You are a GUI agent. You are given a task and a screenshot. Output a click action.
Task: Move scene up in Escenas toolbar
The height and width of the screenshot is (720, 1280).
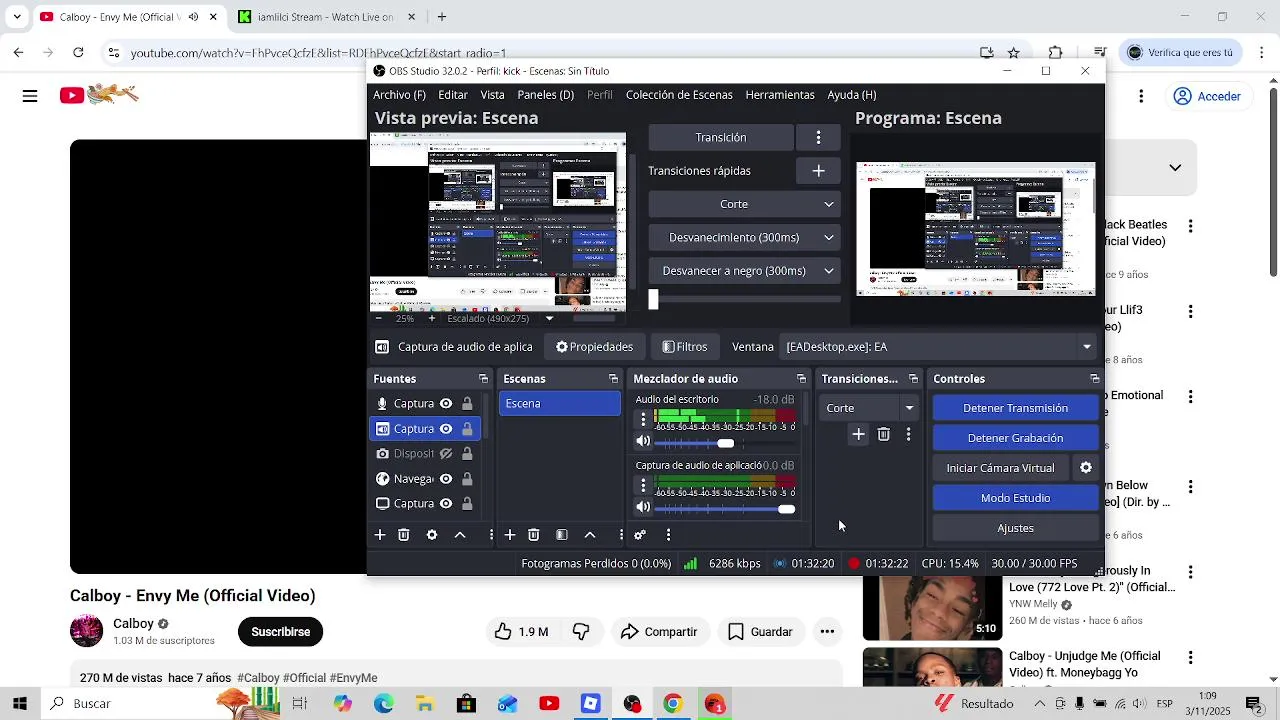click(x=590, y=535)
